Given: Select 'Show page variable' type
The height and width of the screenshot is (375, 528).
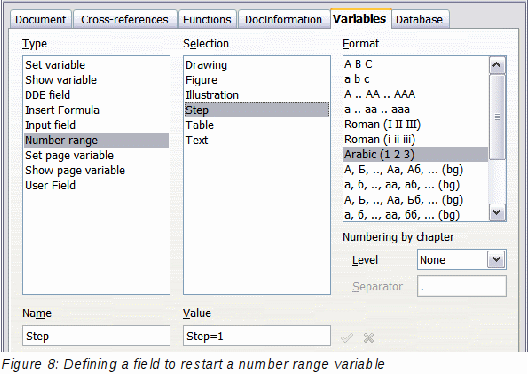Looking at the screenshot, I should pos(96,170).
